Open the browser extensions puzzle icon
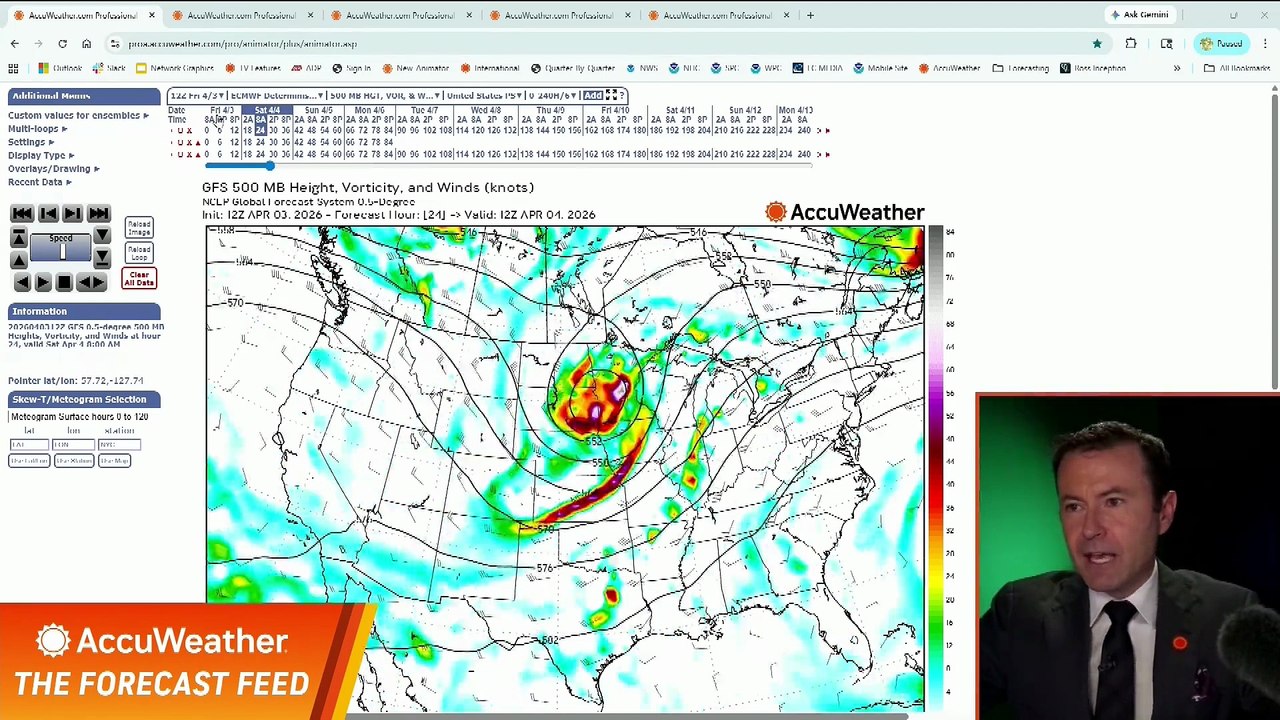 (x=1131, y=43)
